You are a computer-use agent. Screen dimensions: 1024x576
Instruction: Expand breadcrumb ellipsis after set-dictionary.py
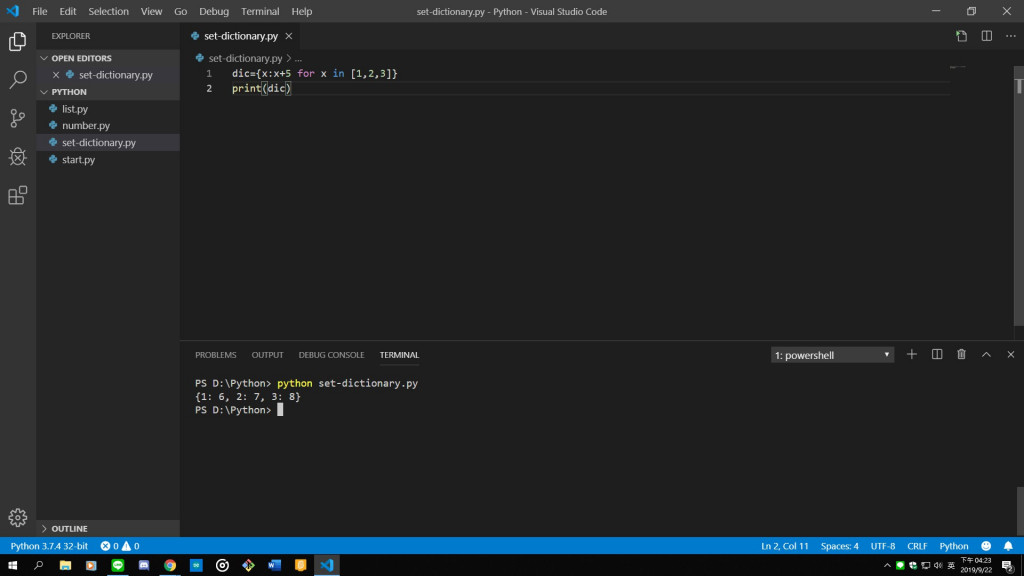coord(298,58)
